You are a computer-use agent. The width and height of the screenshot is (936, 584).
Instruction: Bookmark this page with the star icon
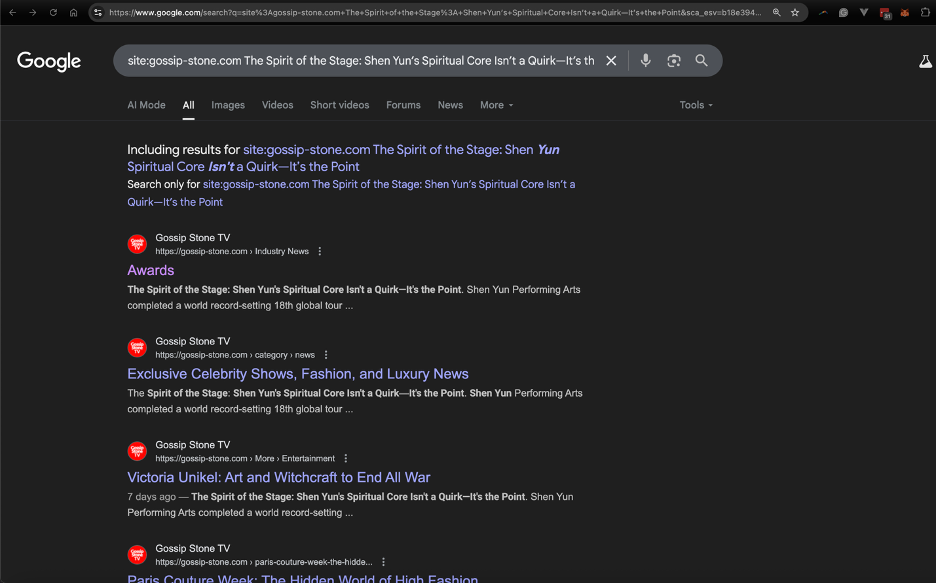(x=795, y=12)
